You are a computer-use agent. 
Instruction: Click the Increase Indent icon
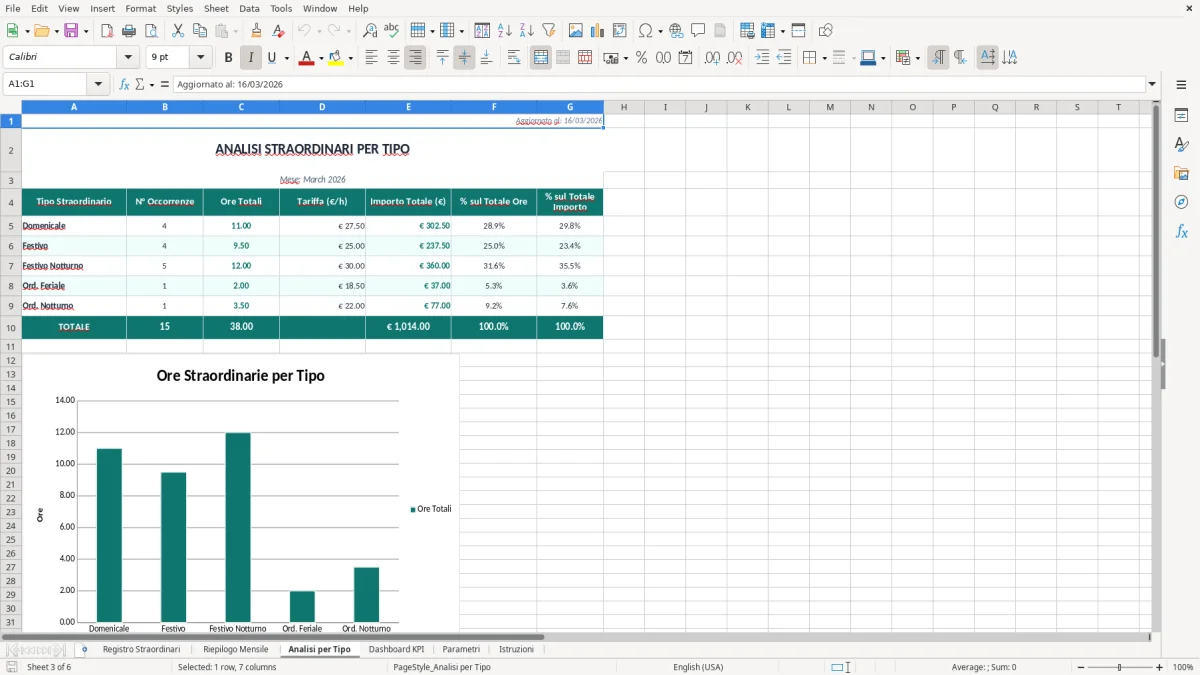tap(762, 58)
